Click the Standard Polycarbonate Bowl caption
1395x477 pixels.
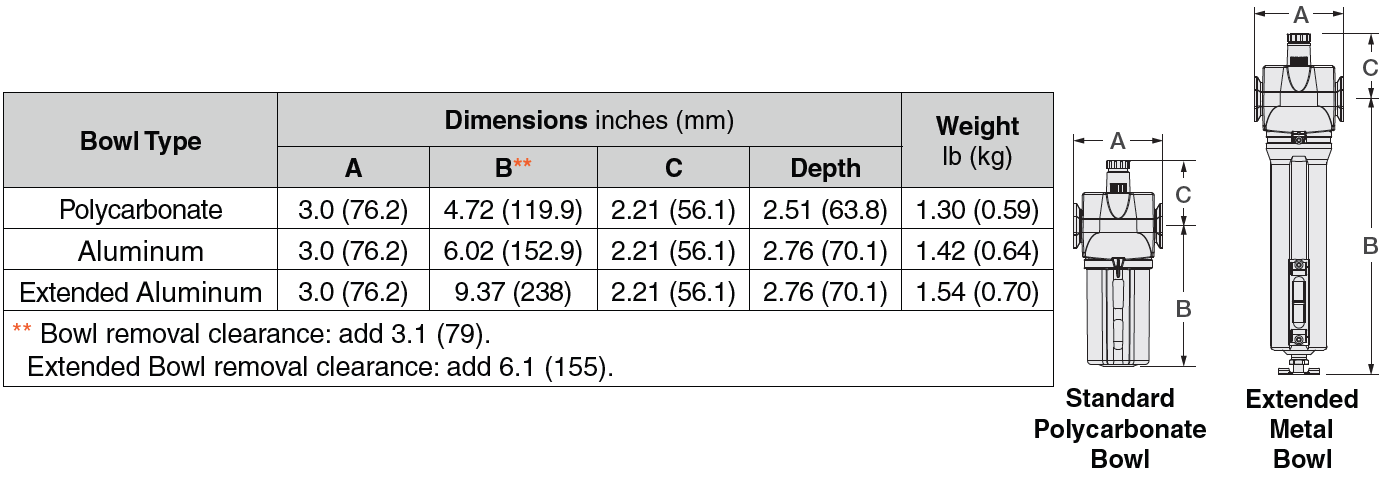1119,429
